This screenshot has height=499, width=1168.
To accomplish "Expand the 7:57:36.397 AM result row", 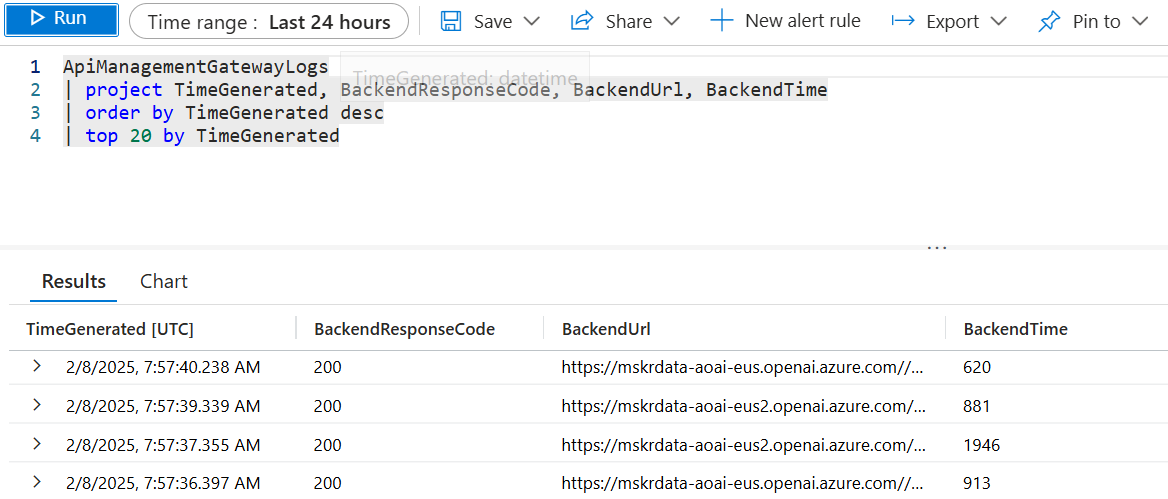I will [37, 483].
